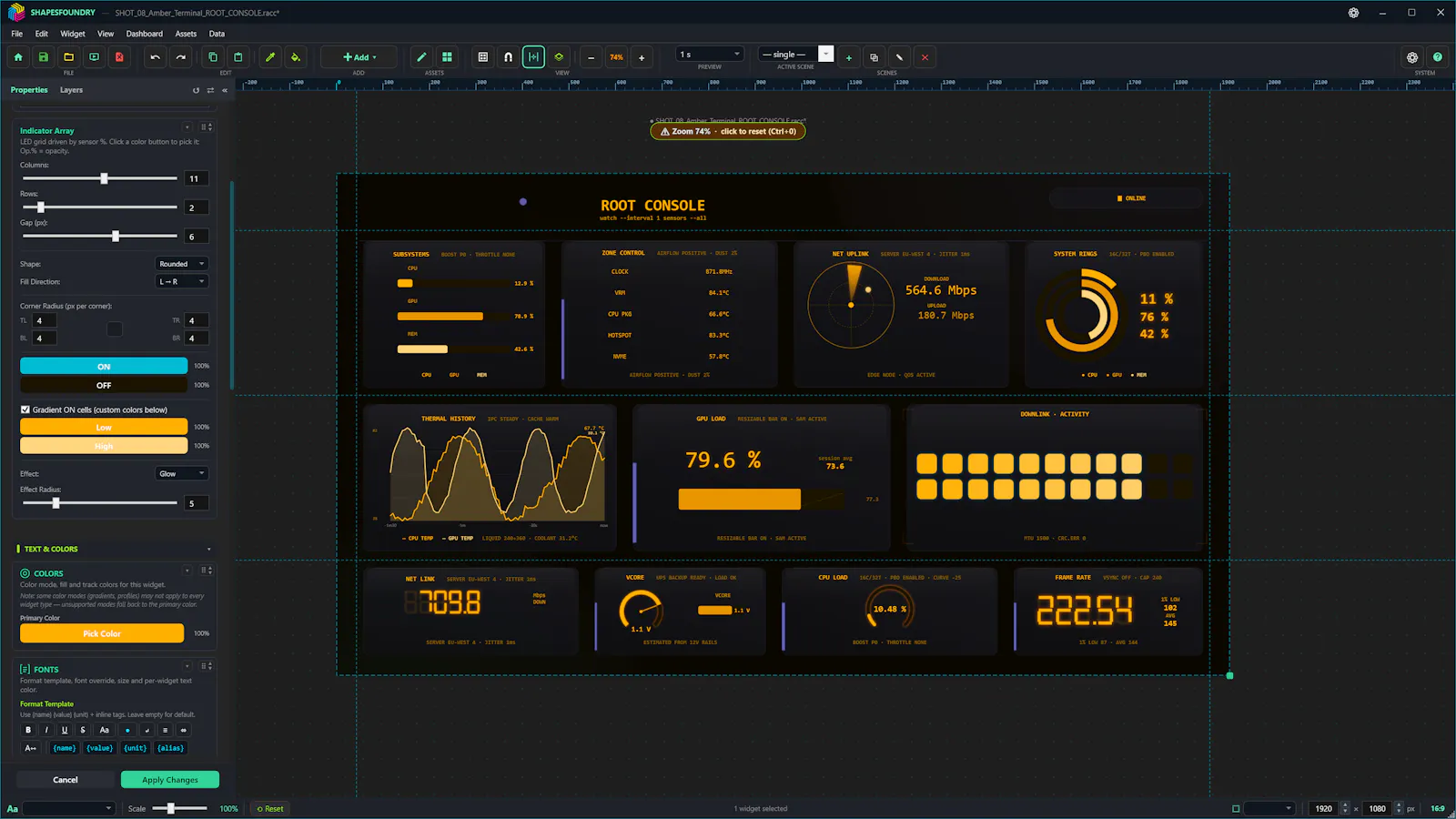The height and width of the screenshot is (819, 1456).
Task: Click the 74% zoom level readout
Action: click(616, 57)
